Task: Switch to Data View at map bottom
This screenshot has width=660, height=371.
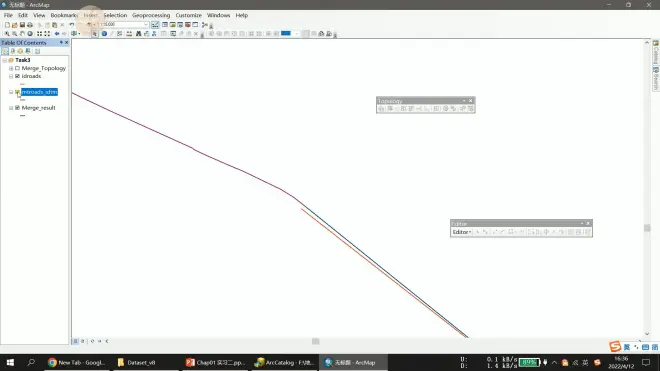Action: [75, 341]
